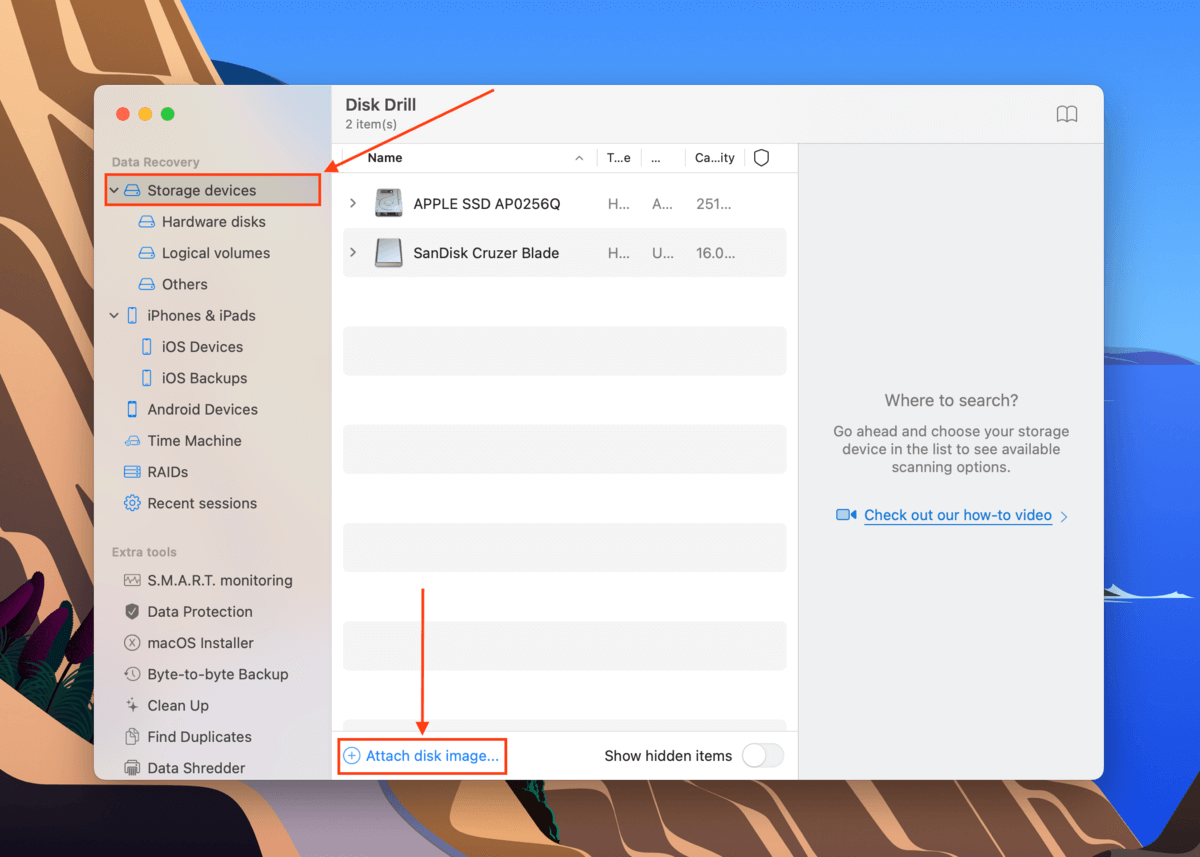Click the iOS Devices phone icon
This screenshot has height=857, width=1200.
pyautogui.click(x=147, y=347)
